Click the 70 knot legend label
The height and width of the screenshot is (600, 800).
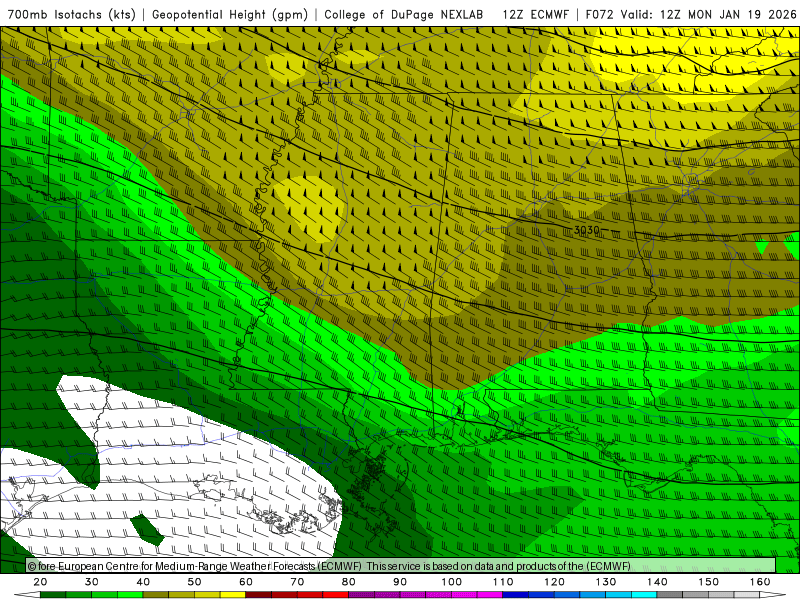(297, 582)
